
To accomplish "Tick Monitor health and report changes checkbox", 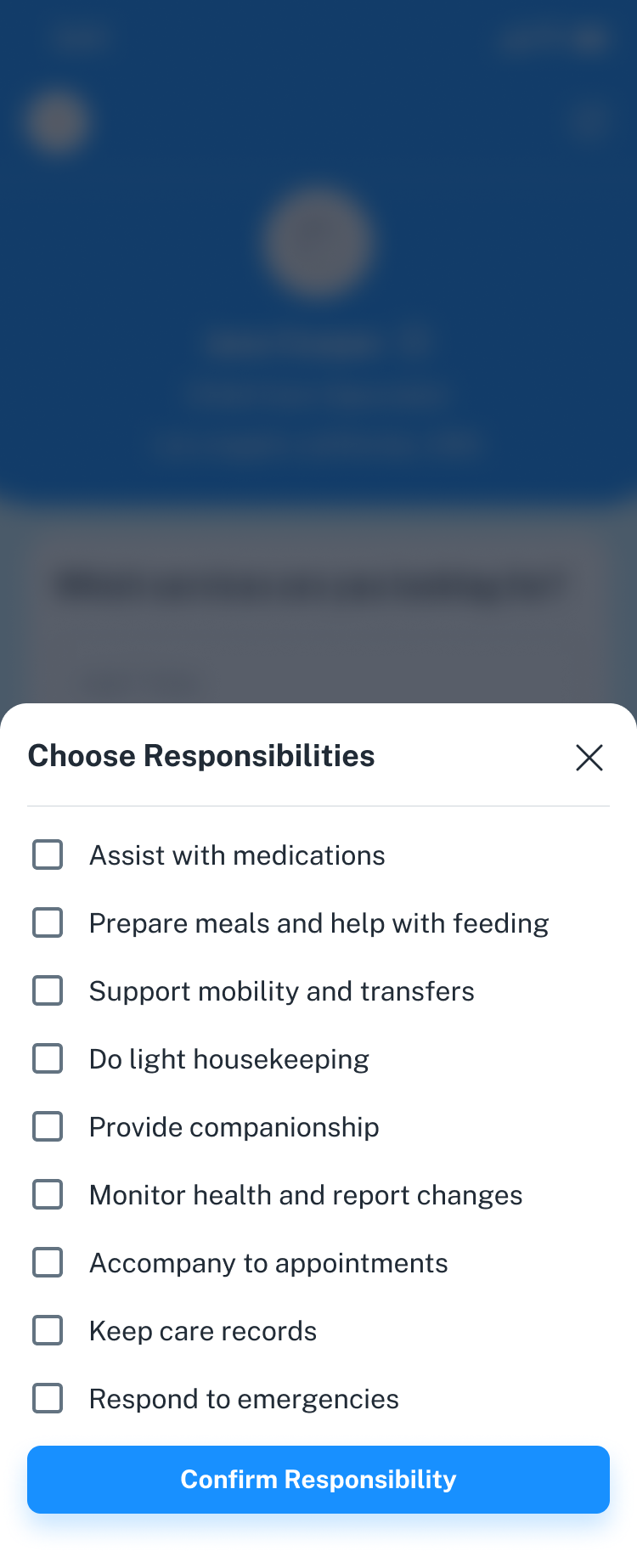I will pos(48,1195).
